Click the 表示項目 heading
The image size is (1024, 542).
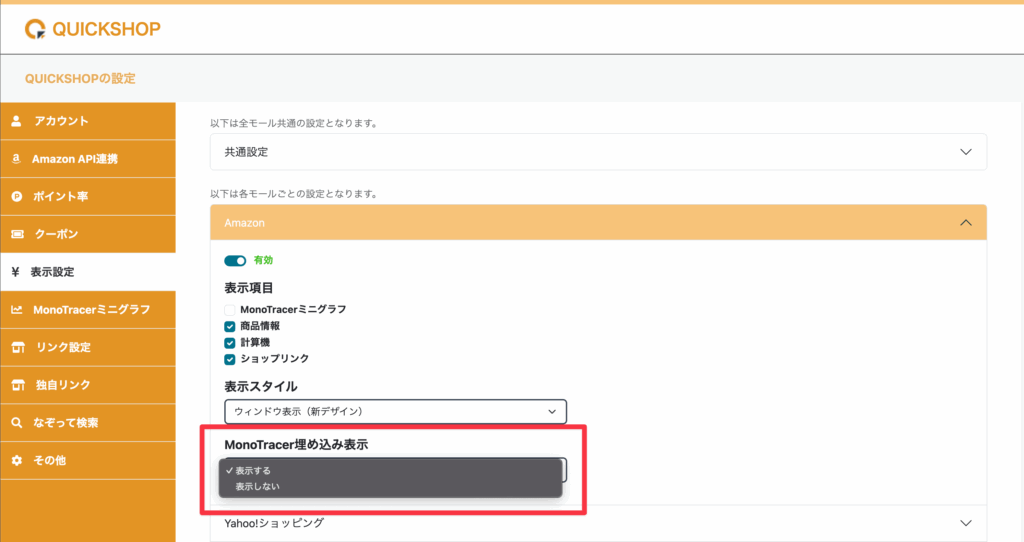[x=249, y=288]
